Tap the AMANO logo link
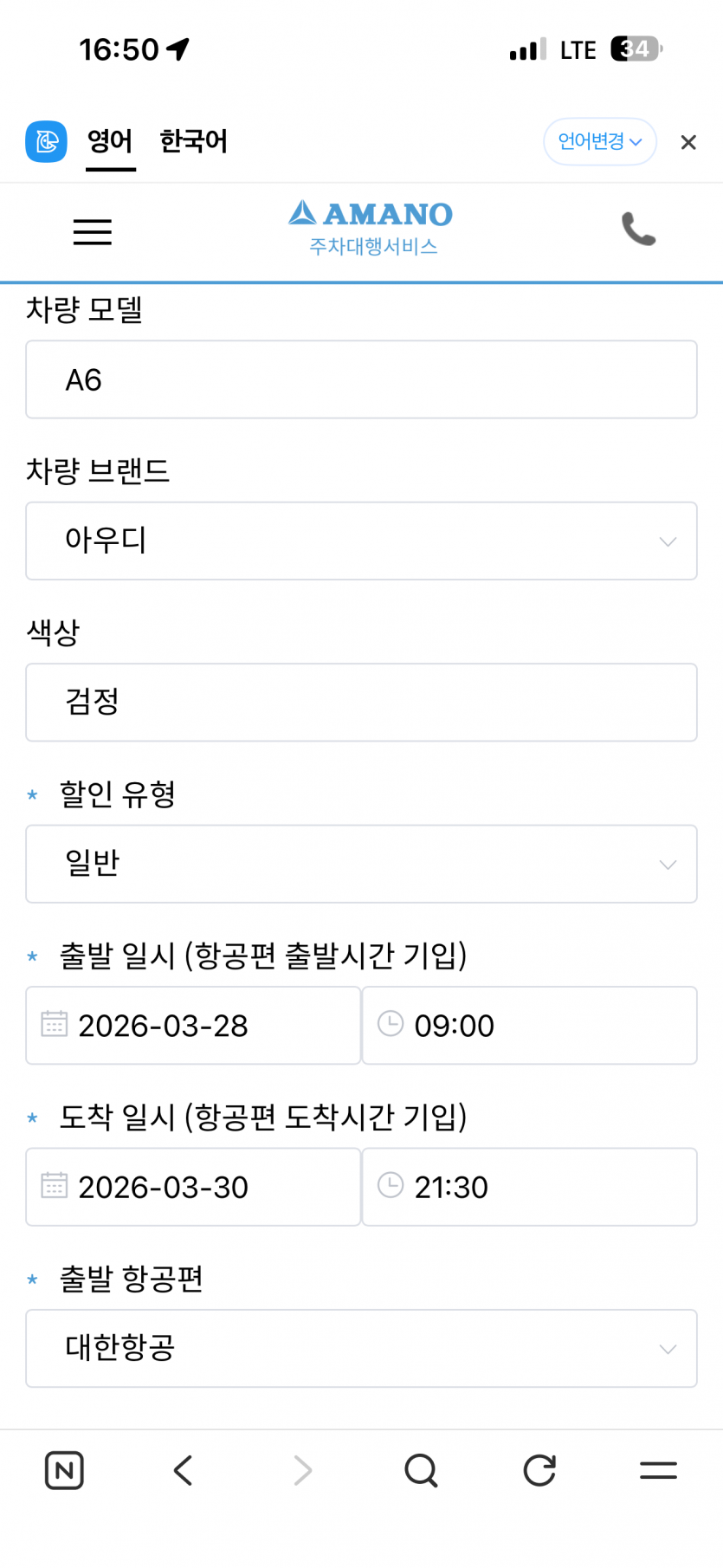The image size is (723, 1568). [x=371, y=228]
